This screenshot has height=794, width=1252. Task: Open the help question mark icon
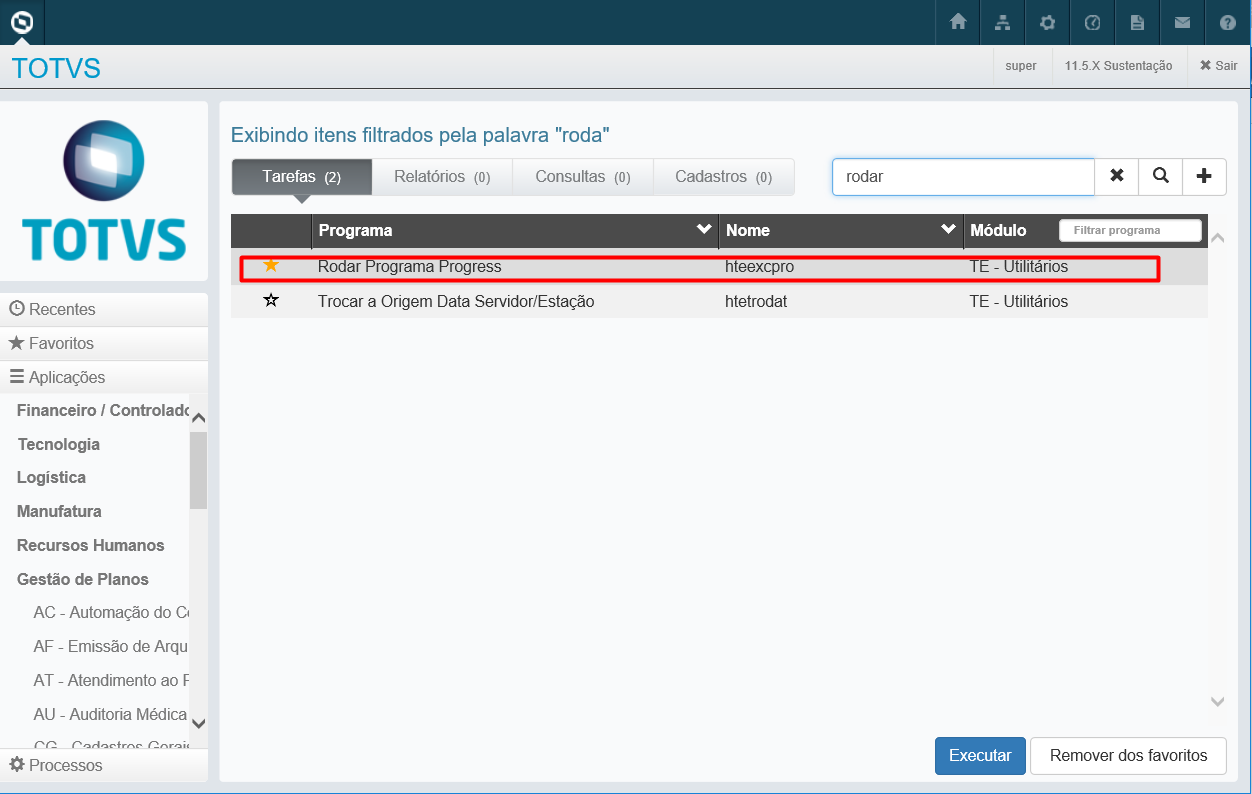point(1228,22)
